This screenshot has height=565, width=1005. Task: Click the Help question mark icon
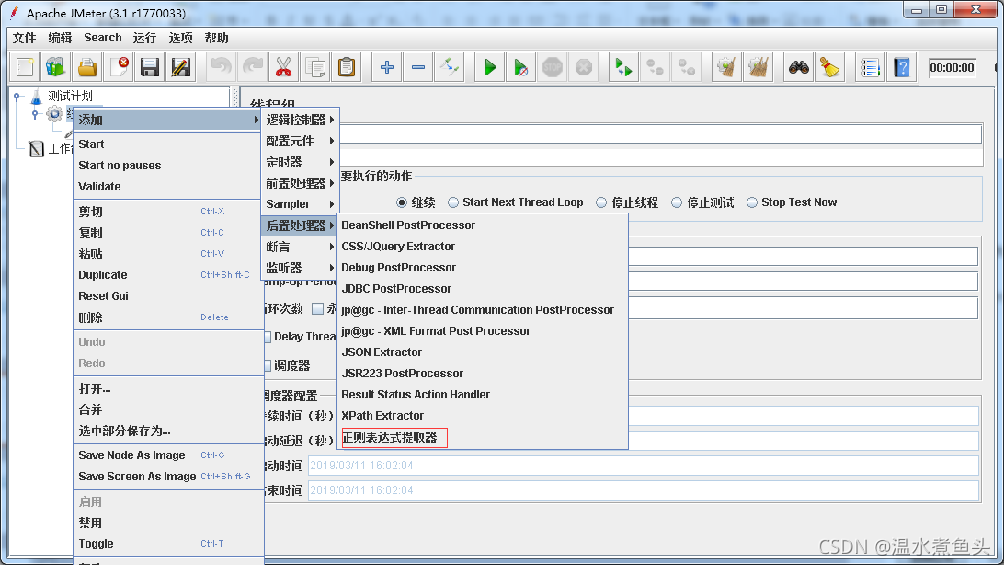click(x=902, y=67)
